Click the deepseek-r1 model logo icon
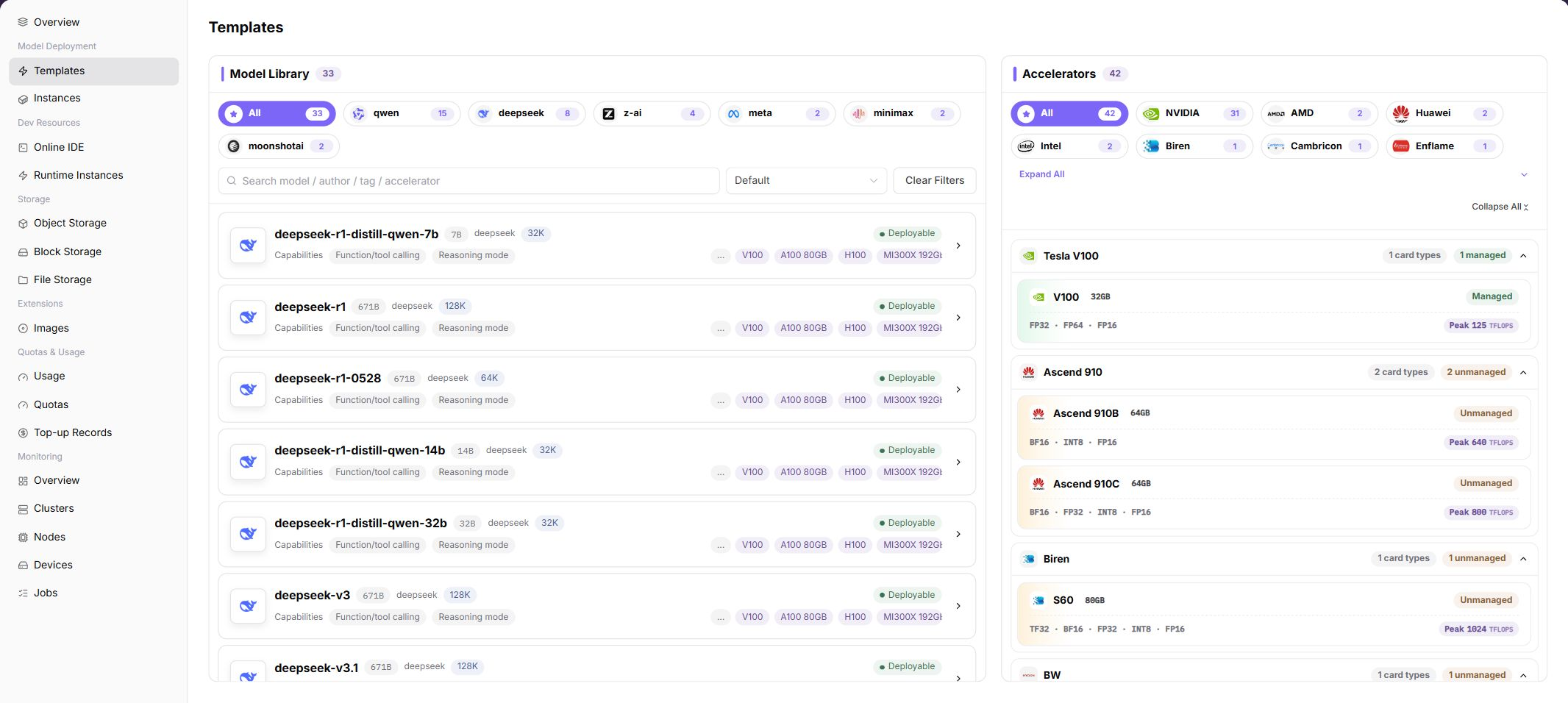 tap(248, 318)
